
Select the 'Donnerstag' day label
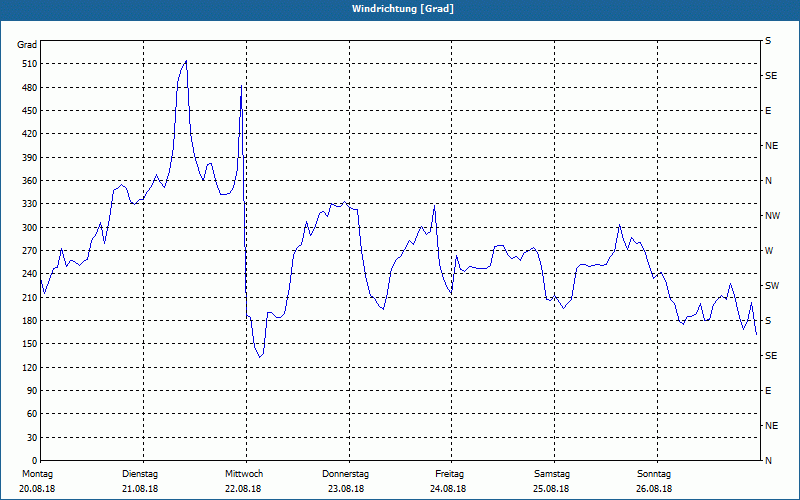pos(345,474)
